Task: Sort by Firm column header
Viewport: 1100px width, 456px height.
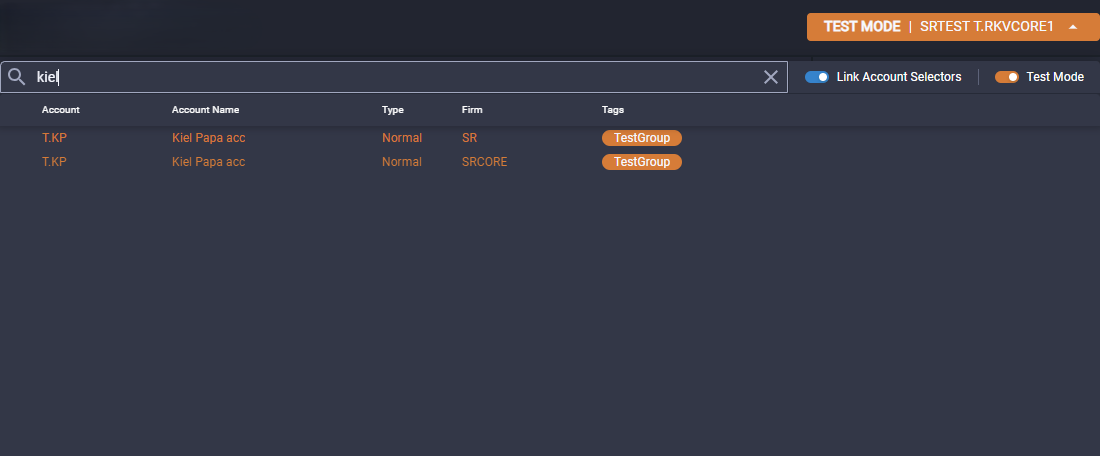Action: (x=472, y=109)
